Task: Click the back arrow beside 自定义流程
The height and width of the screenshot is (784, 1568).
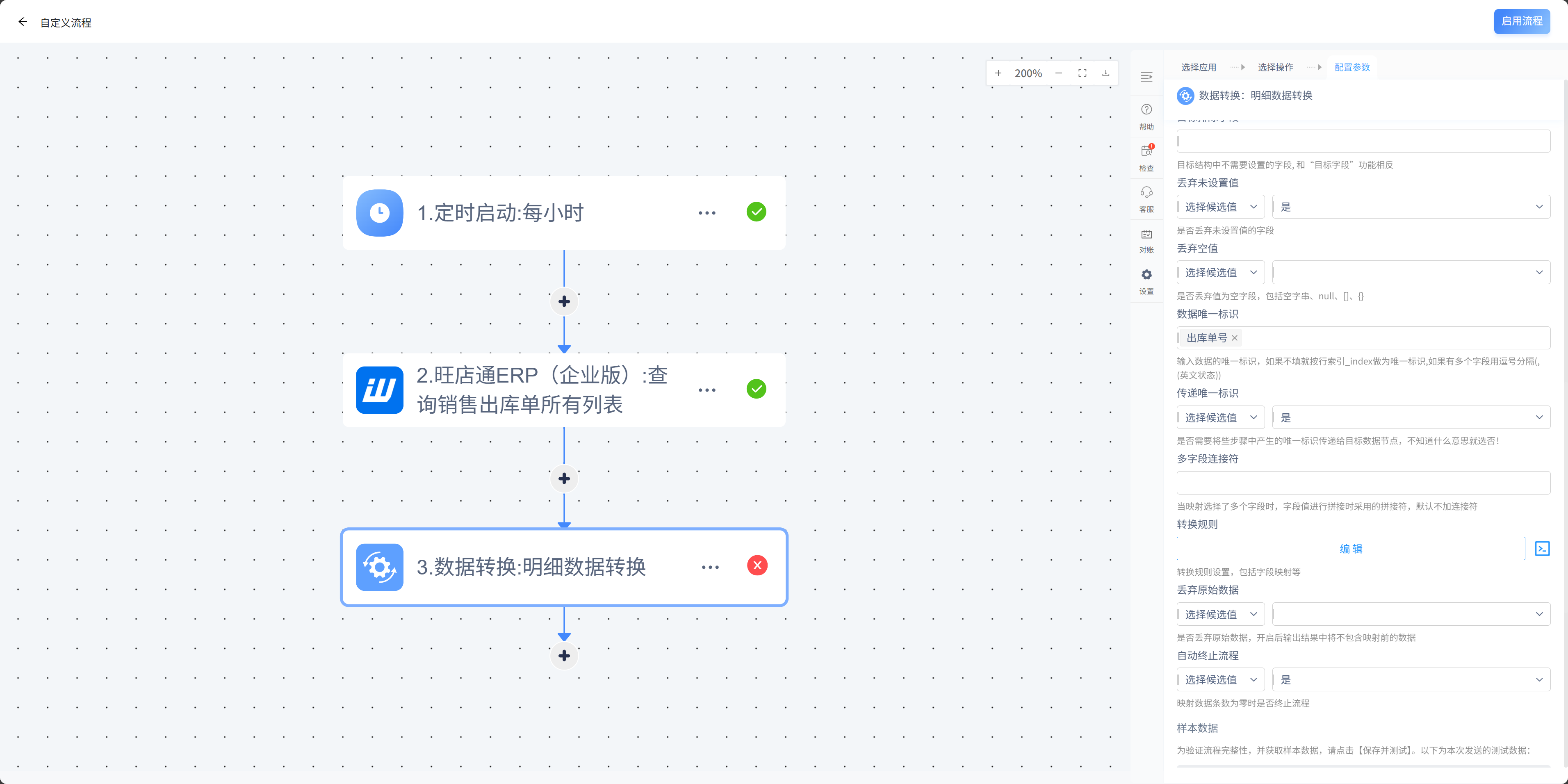Action: [23, 22]
